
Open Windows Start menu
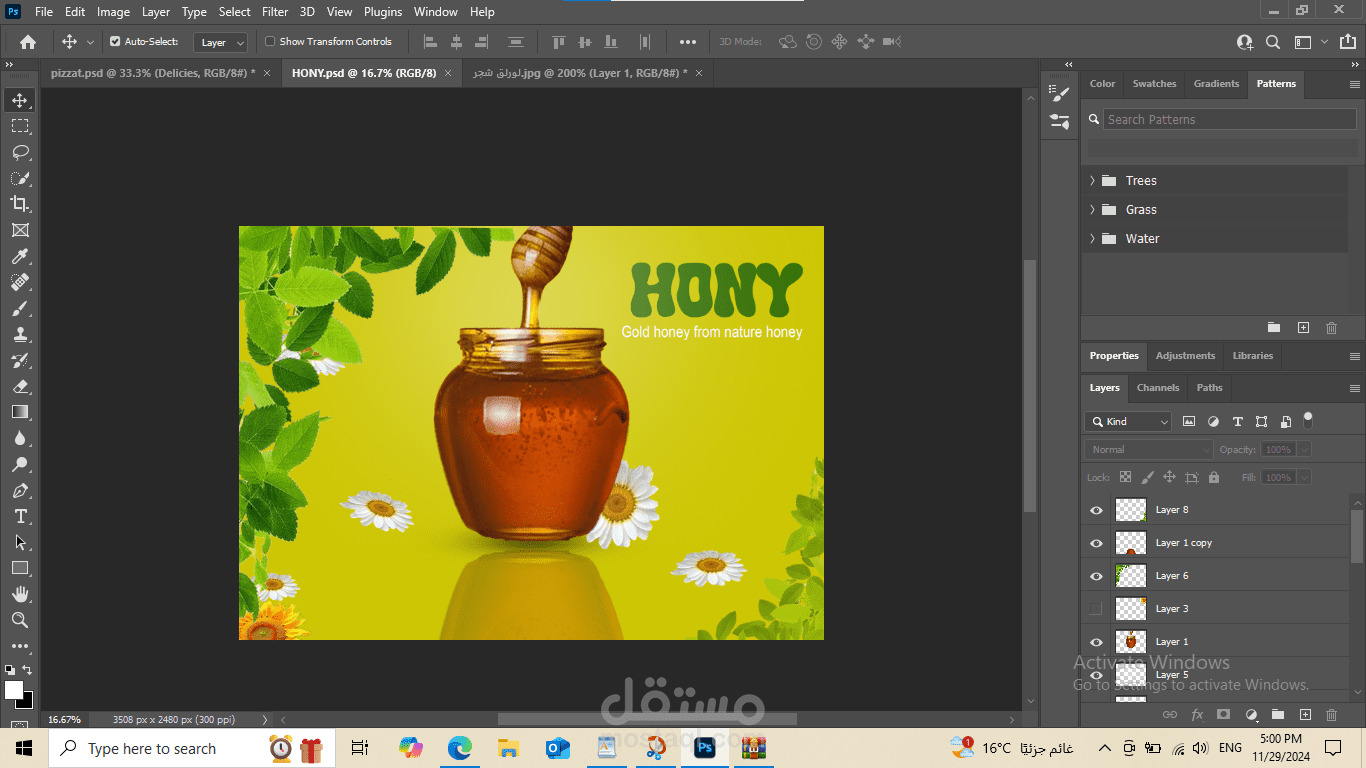(x=24, y=748)
